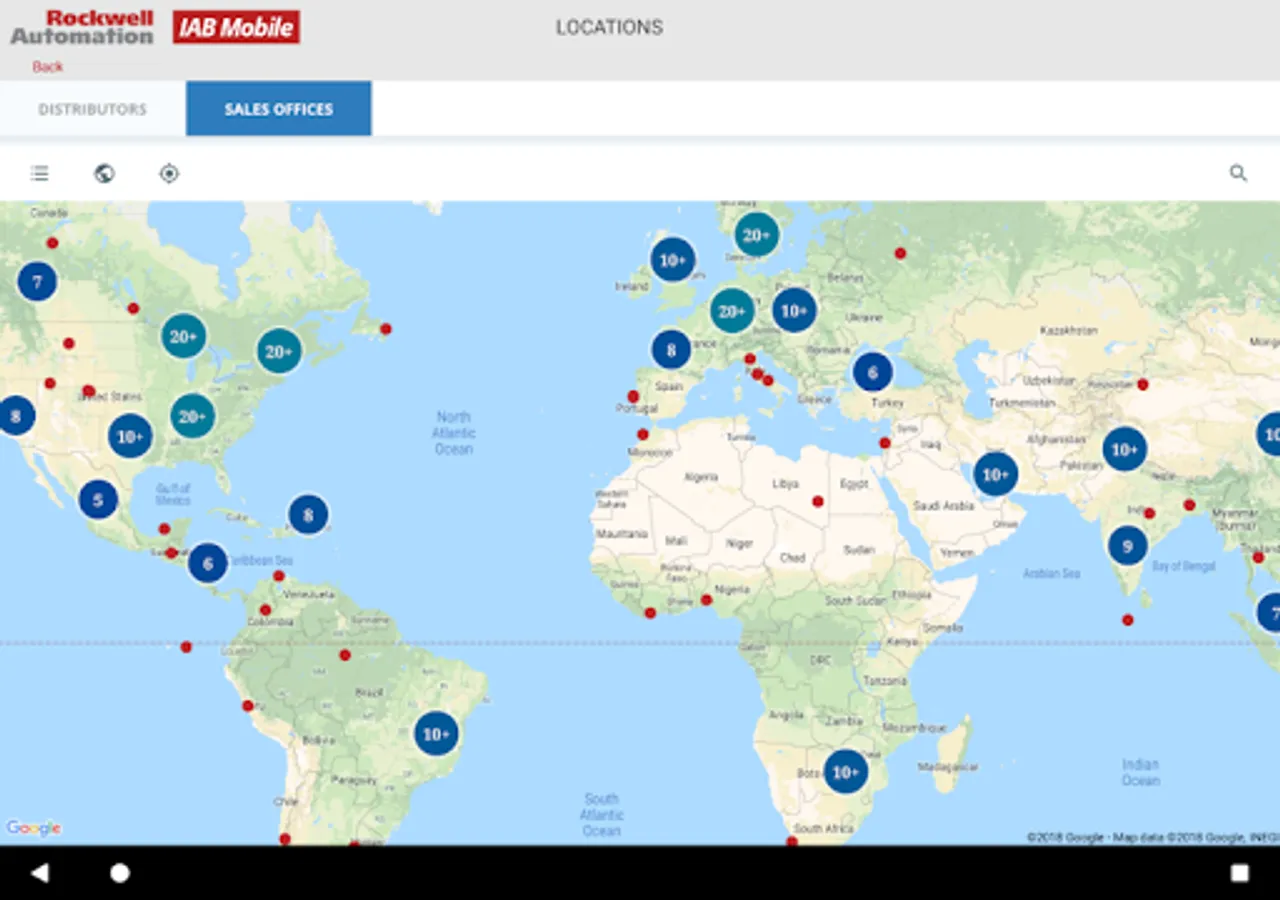Select the red marker east of Uzbekistan
Viewport: 1280px width, 900px height.
point(1143,384)
